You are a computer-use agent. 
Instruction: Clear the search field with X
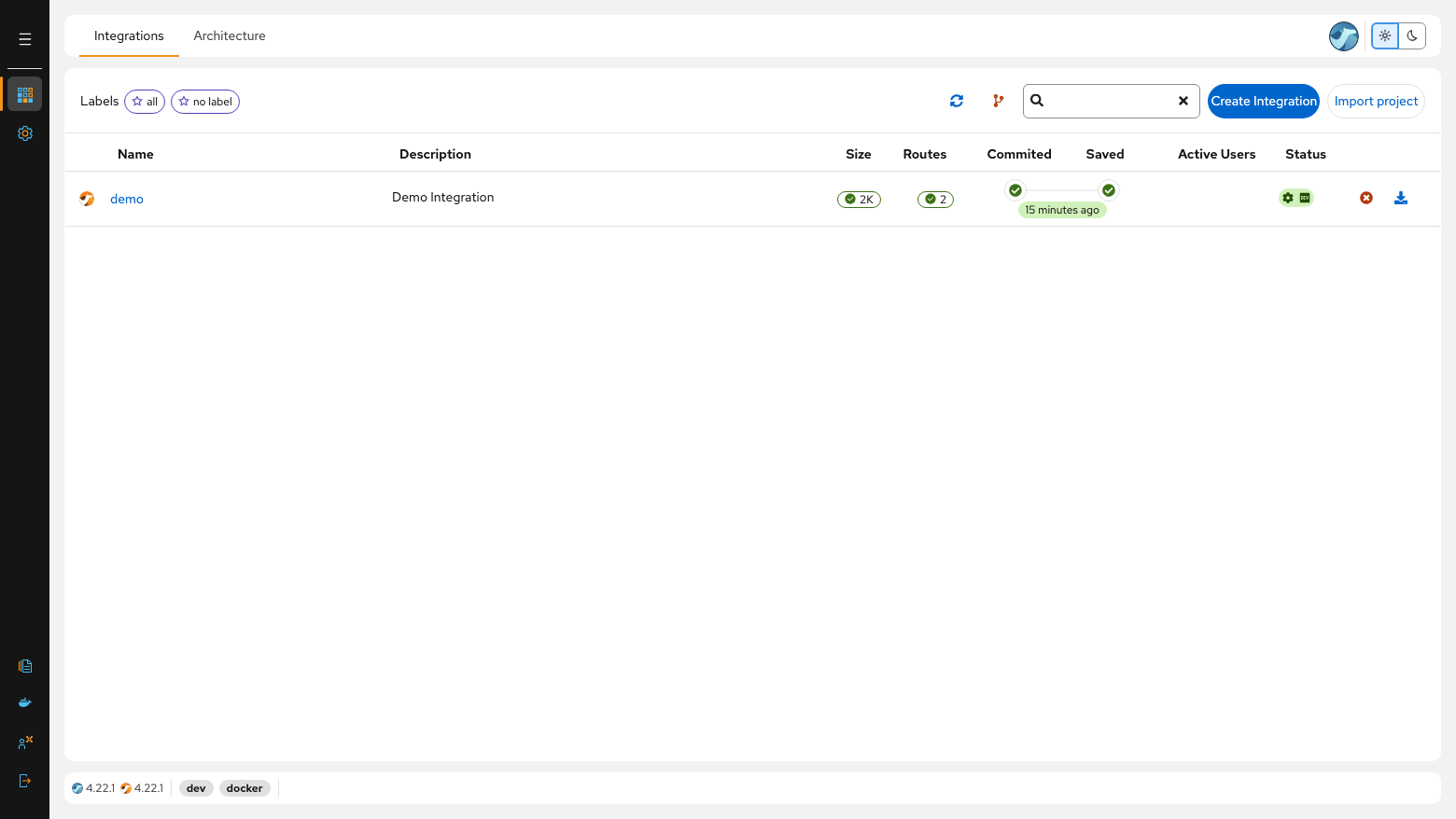coord(1183,101)
